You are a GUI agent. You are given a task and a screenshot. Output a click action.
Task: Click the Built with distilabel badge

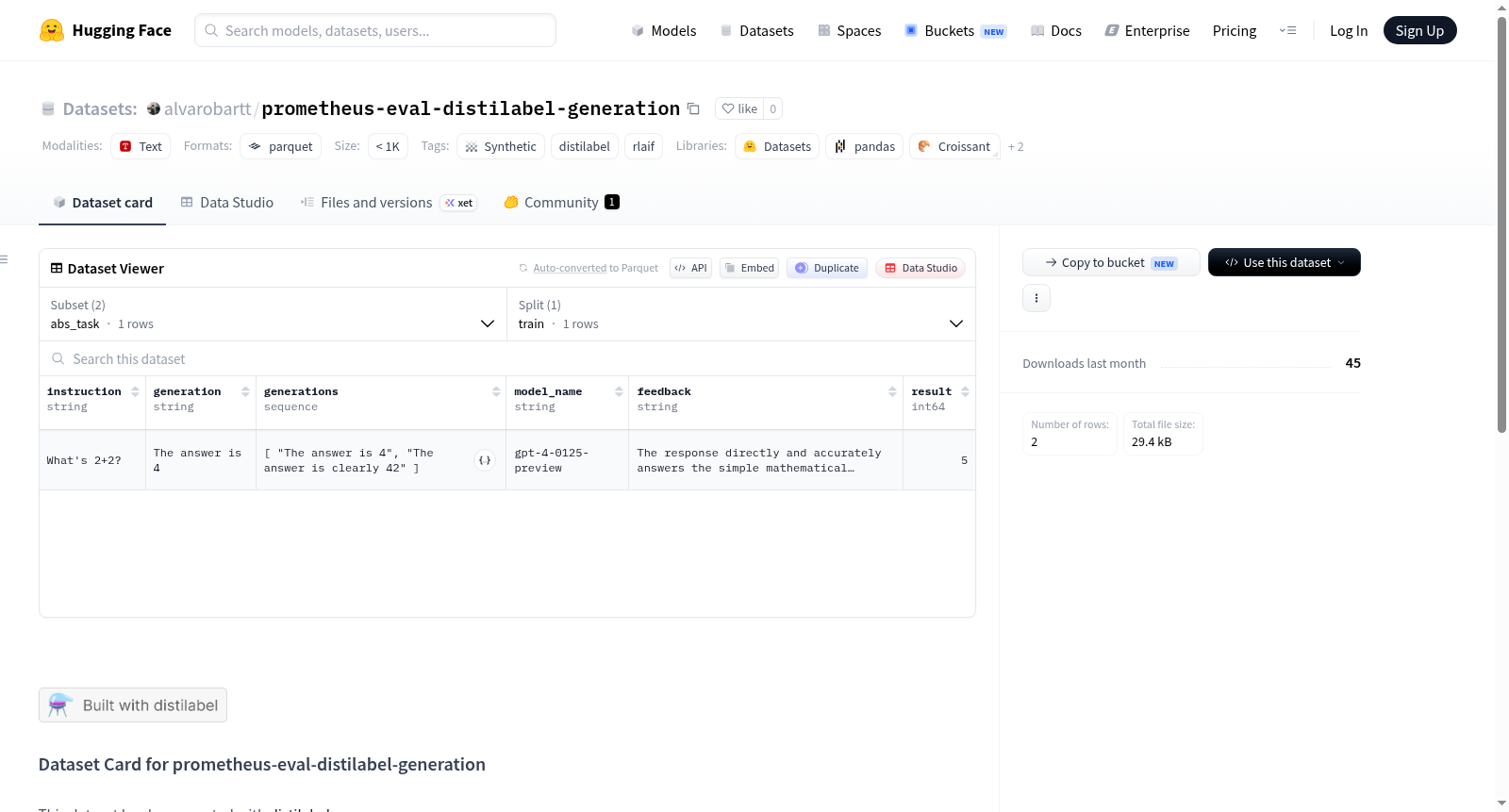(133, 705)
